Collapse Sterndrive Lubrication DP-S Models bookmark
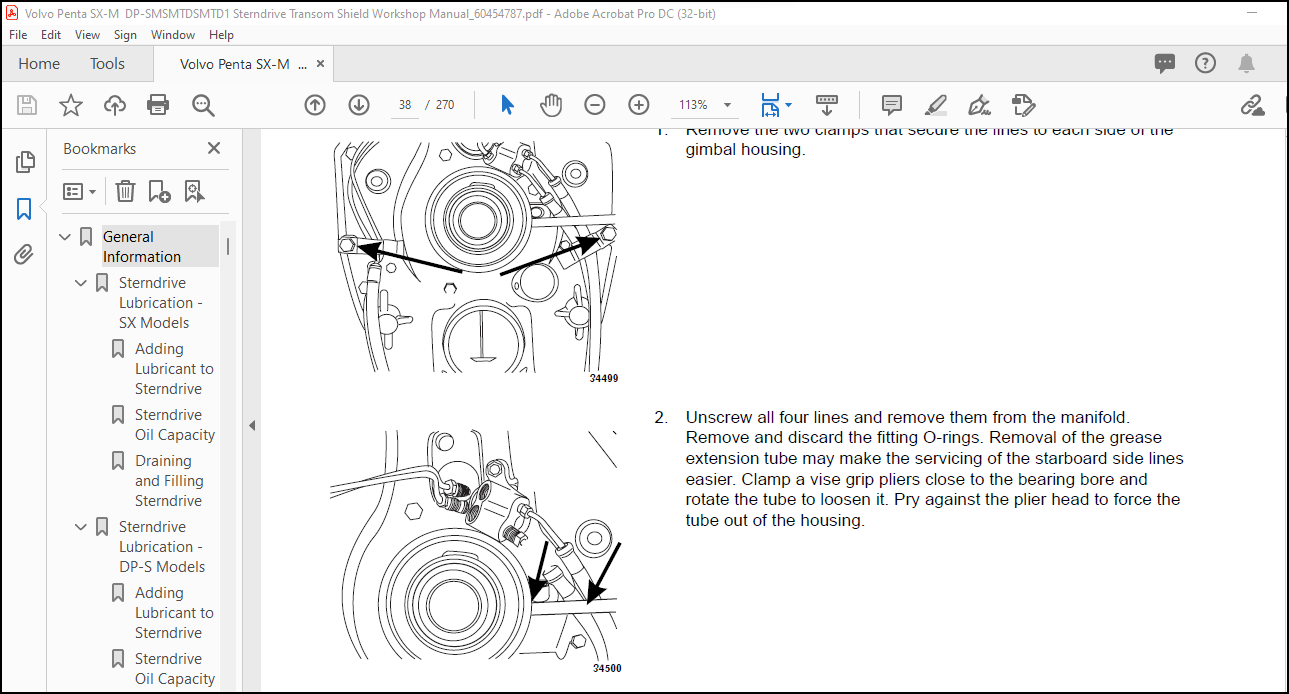This screenshot has width=1289, height=694. tap(81, 527)
